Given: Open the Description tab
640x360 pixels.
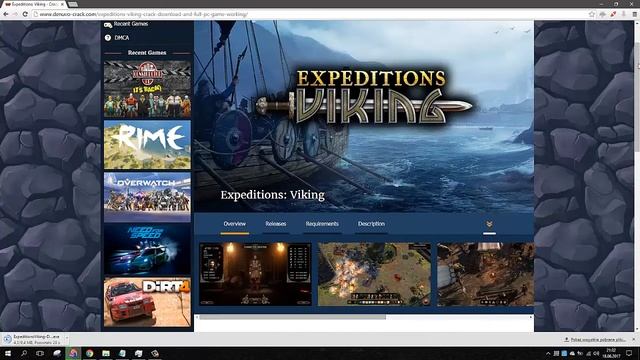Looking at the screenshot, I should tap(371, 224).
